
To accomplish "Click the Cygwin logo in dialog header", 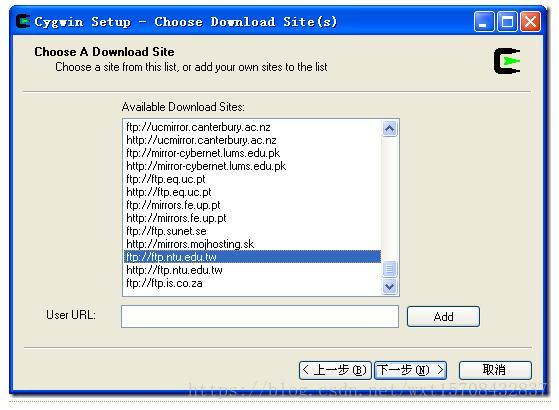I will [507, 61].
